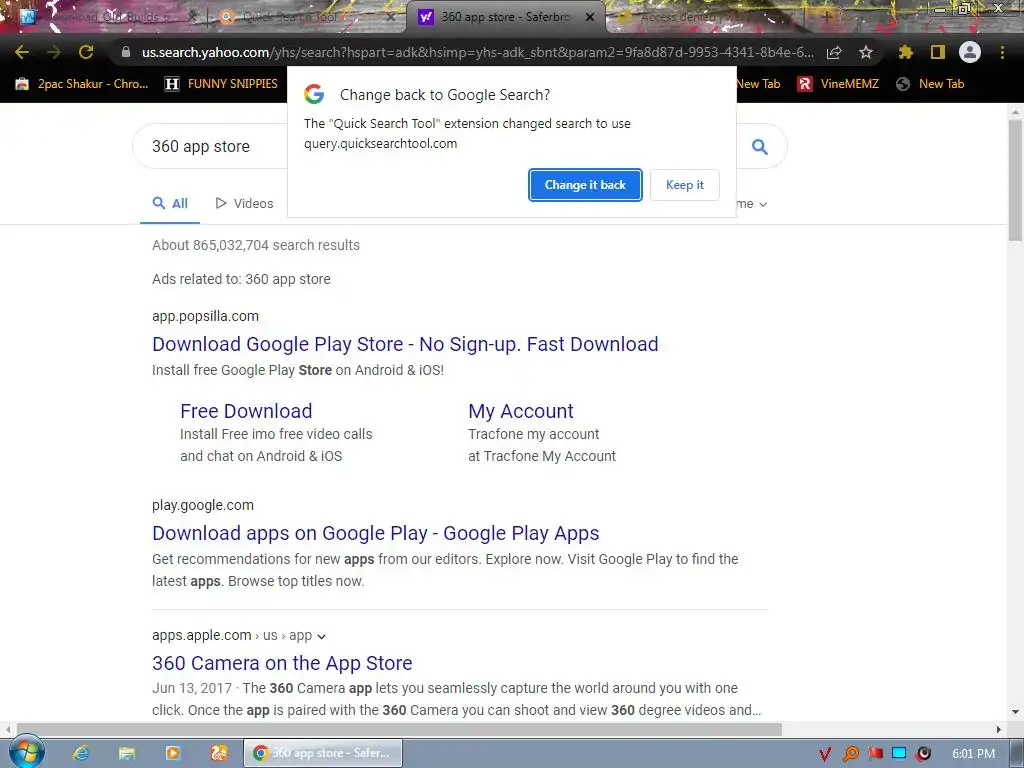Open the Chrome profile avatar
1024x768 pixels.
(x=970, y=52)
